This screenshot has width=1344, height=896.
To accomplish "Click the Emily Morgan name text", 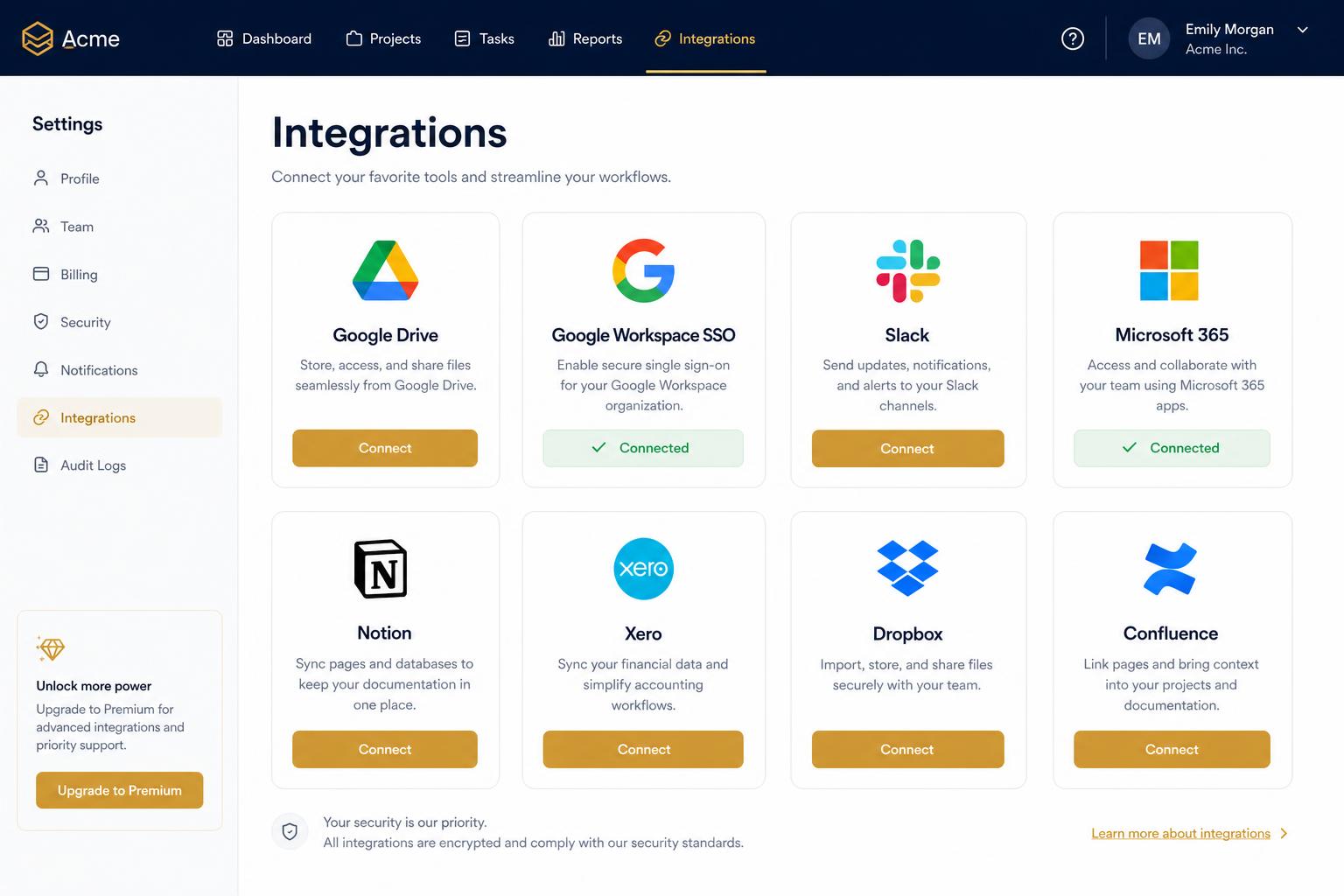I will pyautogui.click(x=1229, y=29).
